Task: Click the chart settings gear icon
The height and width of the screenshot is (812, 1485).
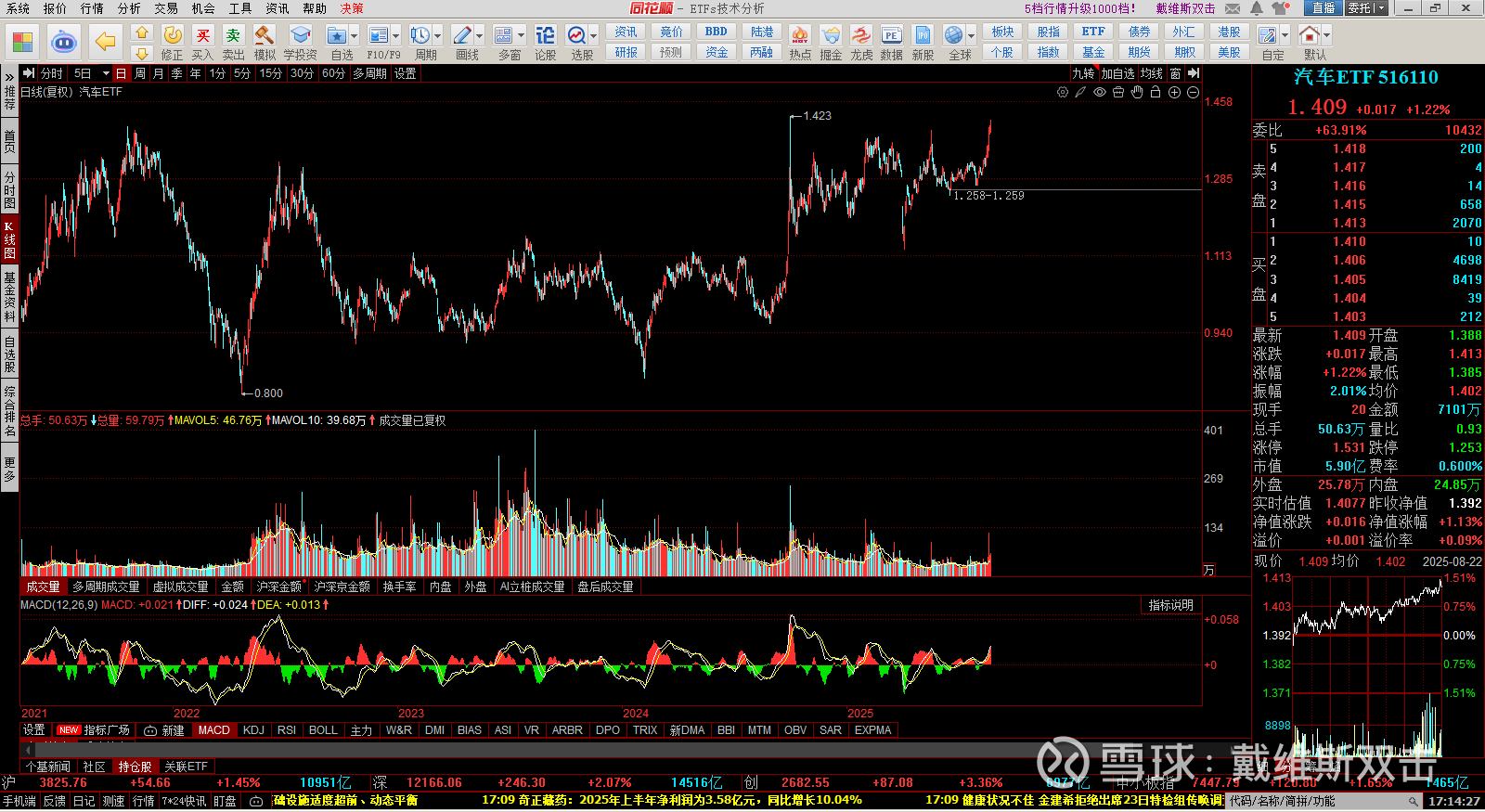Action: tap(1063, 92)
